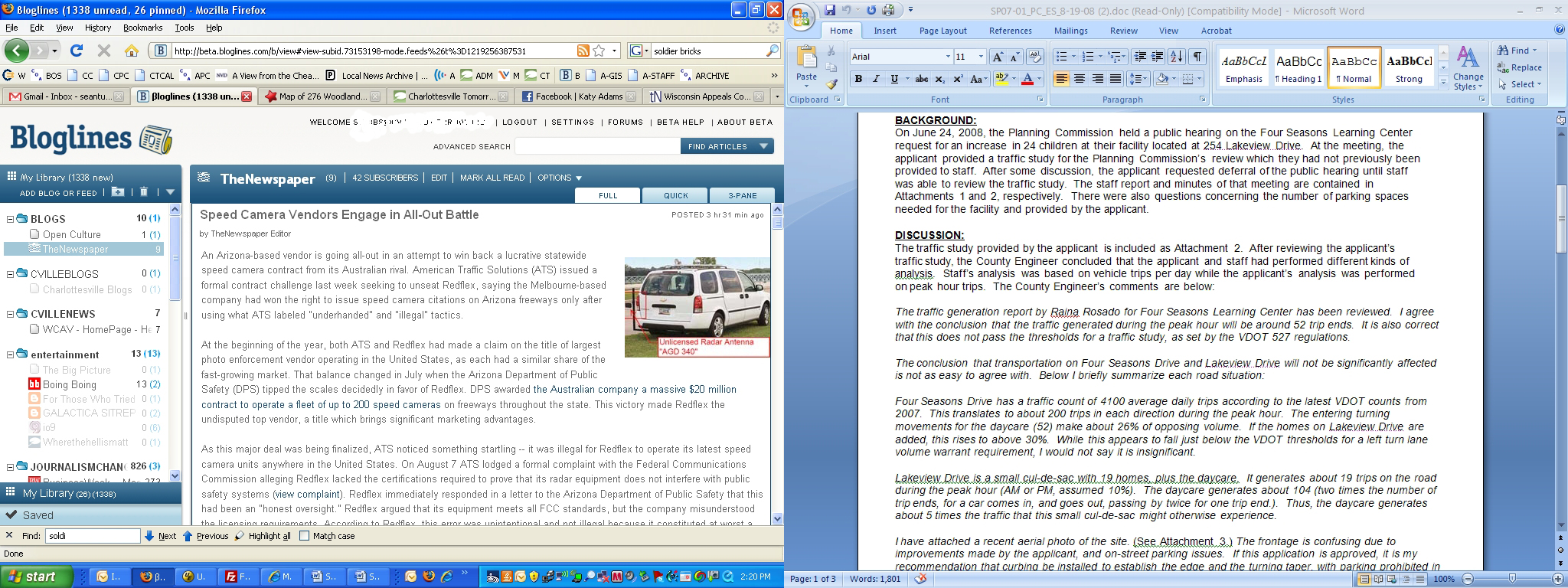Open the Page Layout ribbon tab
The image size is (1568, 588).
tap(942, 31)
